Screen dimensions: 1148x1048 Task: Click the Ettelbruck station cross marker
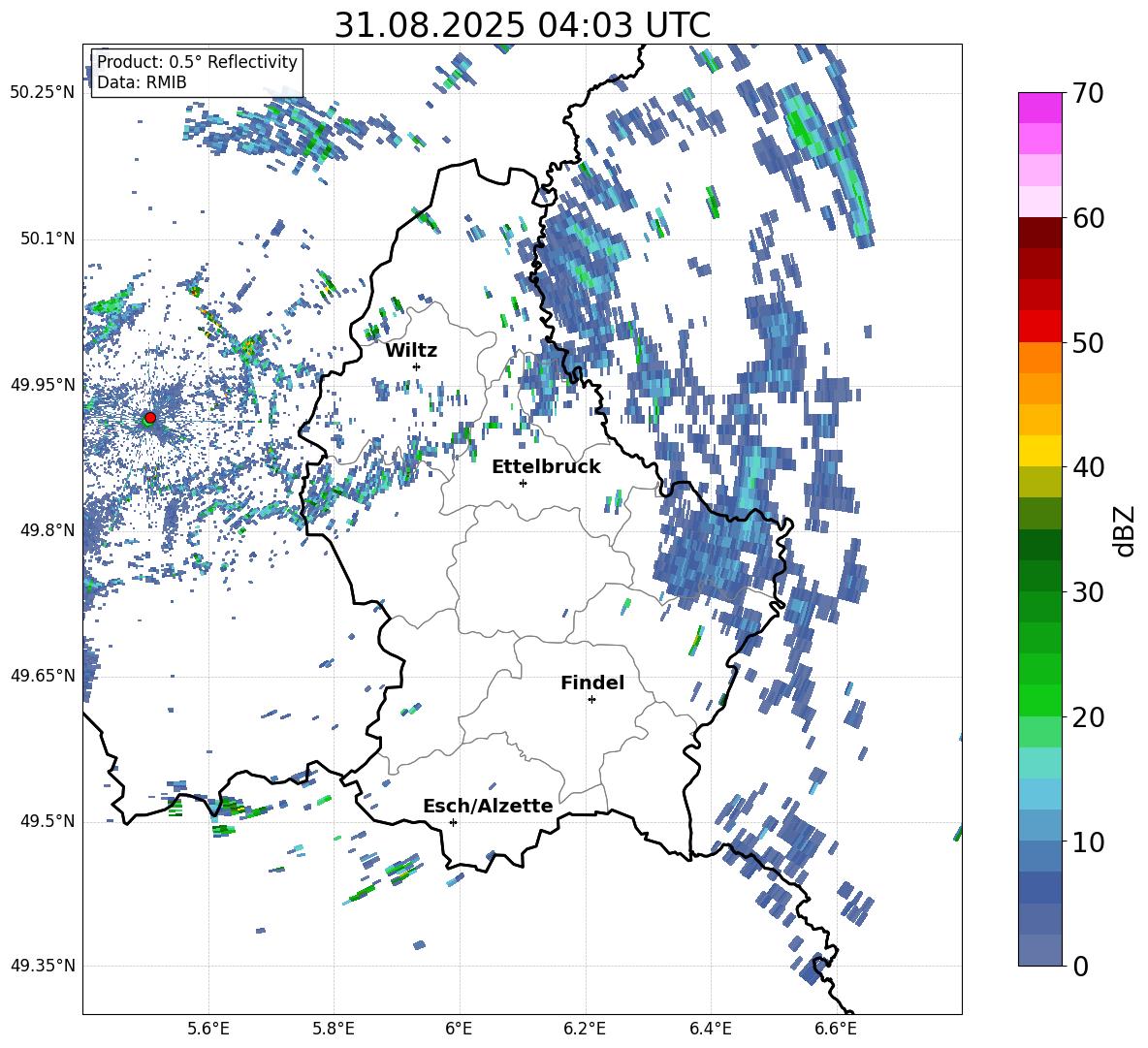(x=523, y=483)
